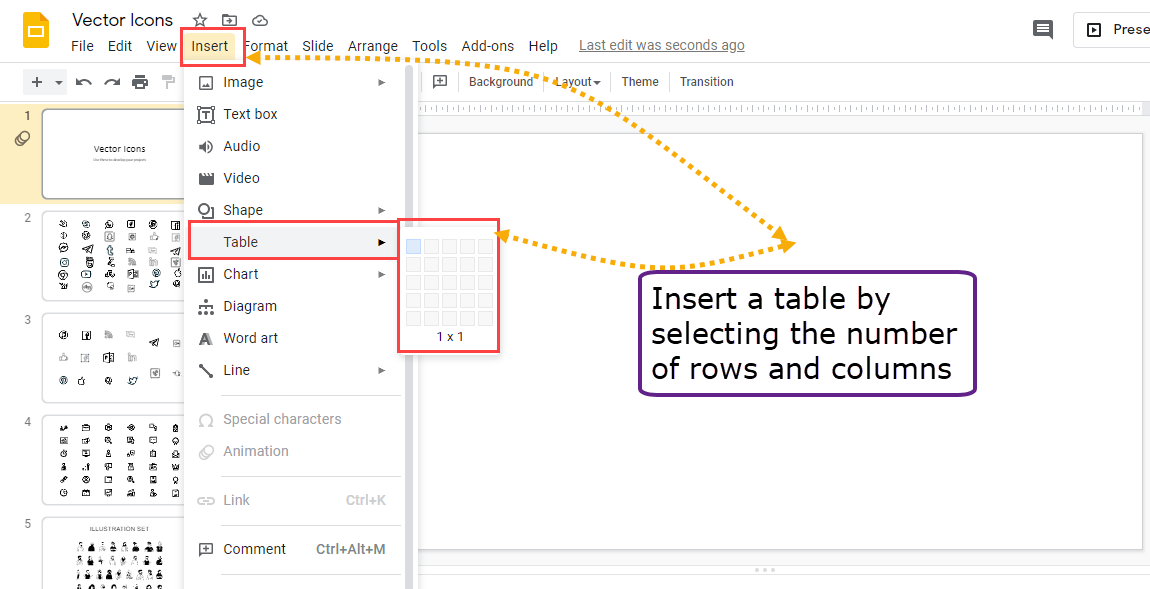
Task: Open the new slide layout dropdown arrow
Action: [58, 82]
